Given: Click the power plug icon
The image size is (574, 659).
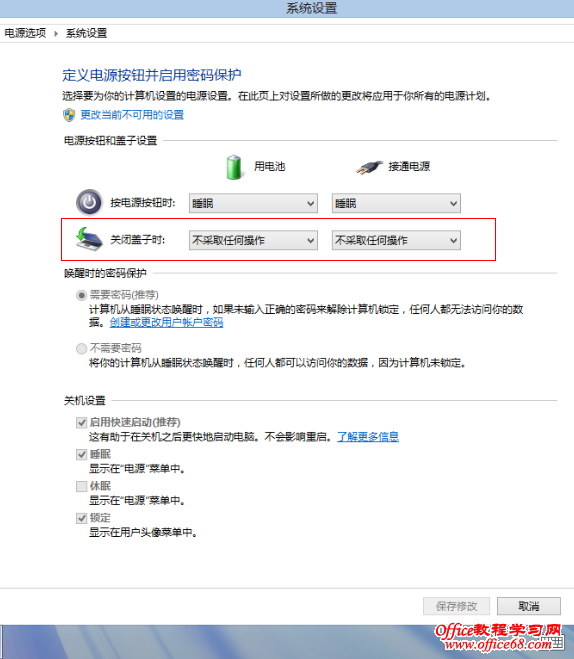Looking at the screenshot, I should 369,167.
